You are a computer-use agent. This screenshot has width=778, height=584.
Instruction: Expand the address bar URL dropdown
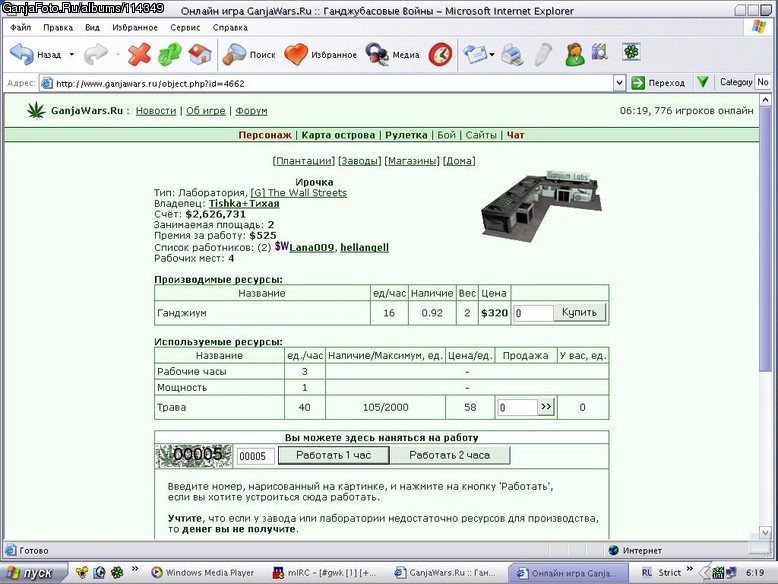coord(619,83)
